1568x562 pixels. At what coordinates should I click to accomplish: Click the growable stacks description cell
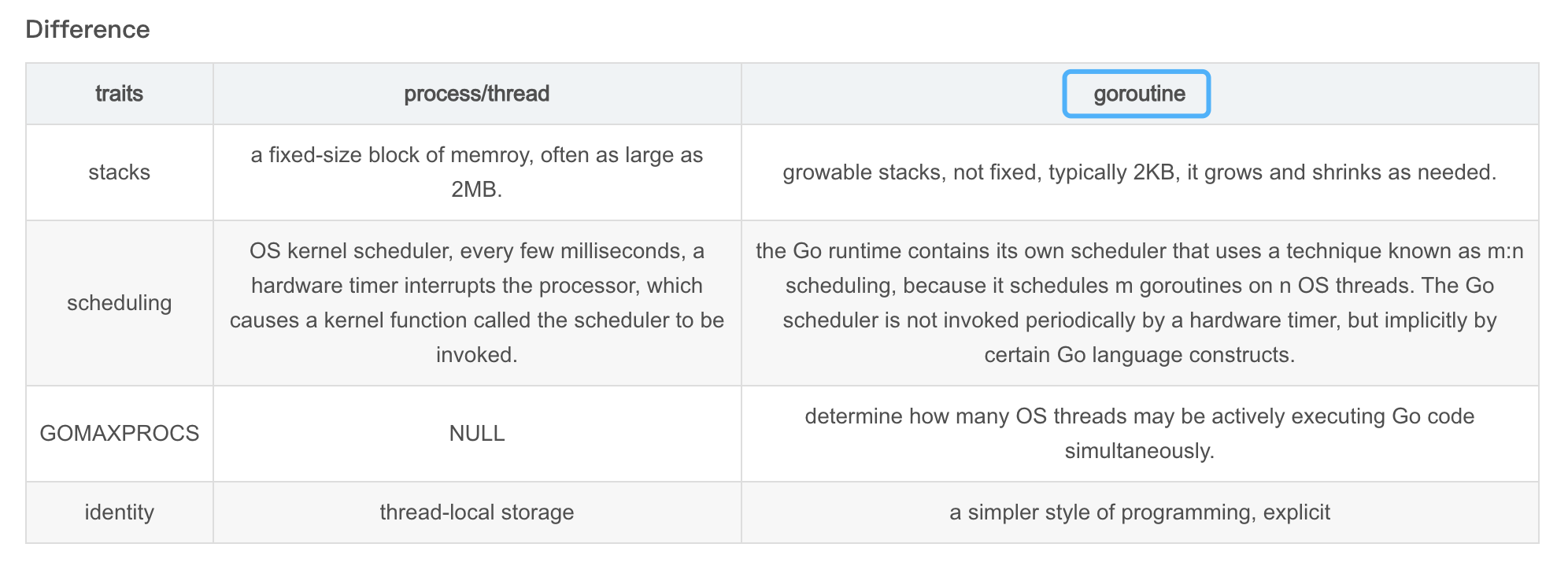[x=1140, y=172]
